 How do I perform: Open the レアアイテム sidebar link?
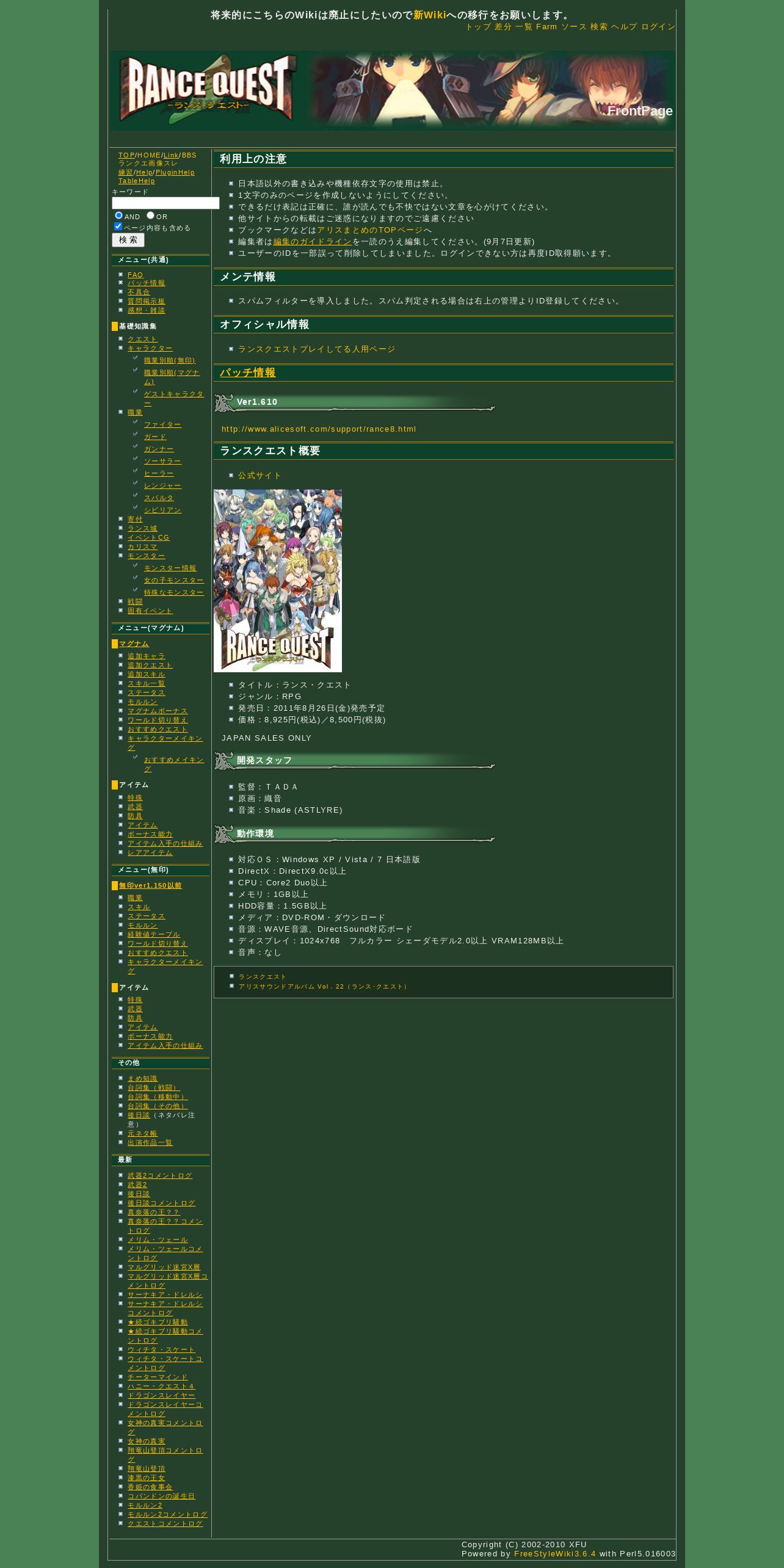150,853
